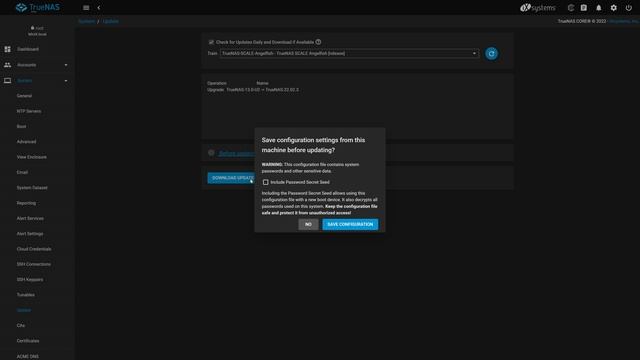Toggle Check for Updates Daily checkbox
The width and height of the screenshot is (640, 360).
pos(211,42)
